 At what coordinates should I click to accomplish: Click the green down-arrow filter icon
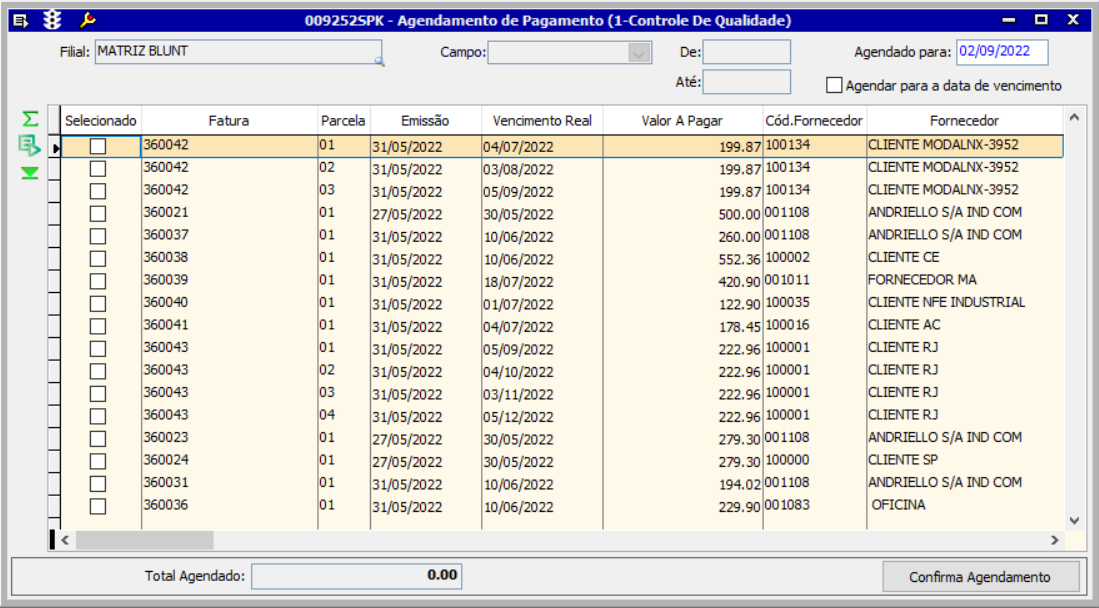coord(30,173)
